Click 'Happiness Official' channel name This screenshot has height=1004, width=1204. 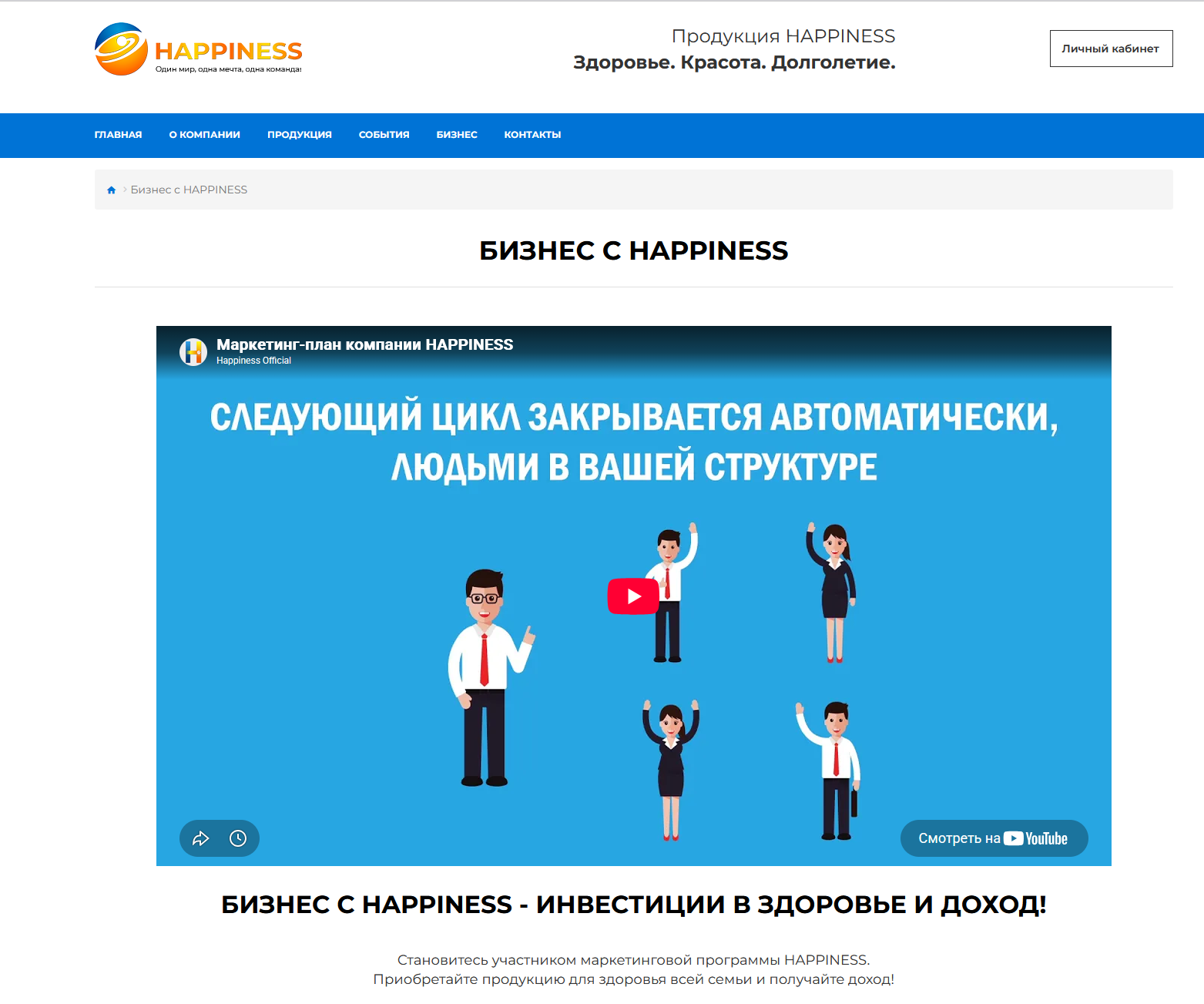(253, 361)
